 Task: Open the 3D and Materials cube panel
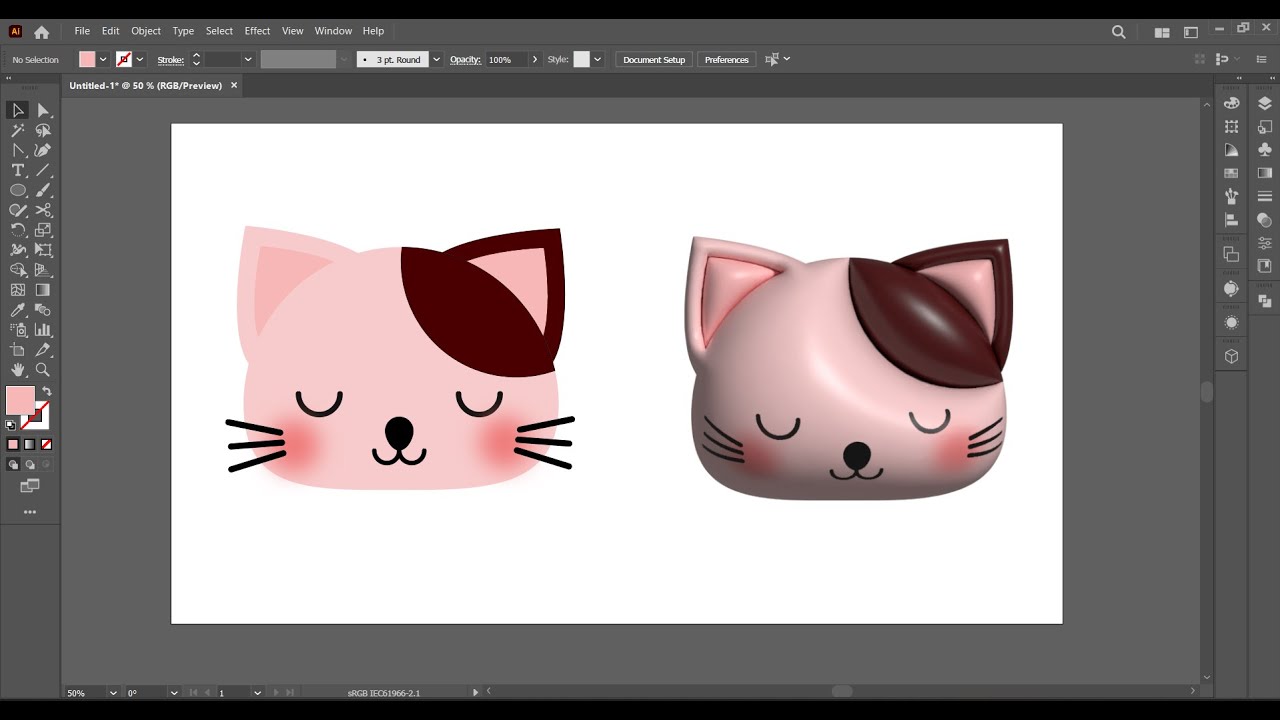pos(1232,356)
